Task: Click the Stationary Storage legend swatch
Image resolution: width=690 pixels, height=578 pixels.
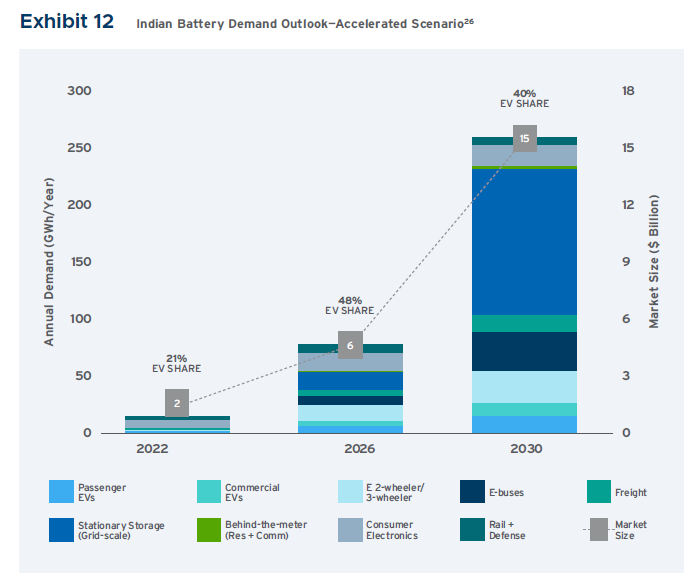Action: click(62, 529)
